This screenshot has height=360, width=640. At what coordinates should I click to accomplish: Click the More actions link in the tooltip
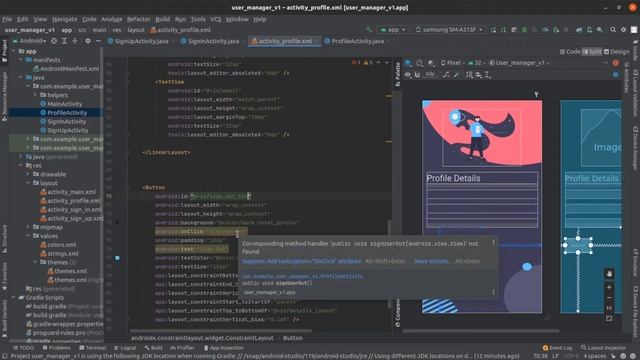pos(432,261)
